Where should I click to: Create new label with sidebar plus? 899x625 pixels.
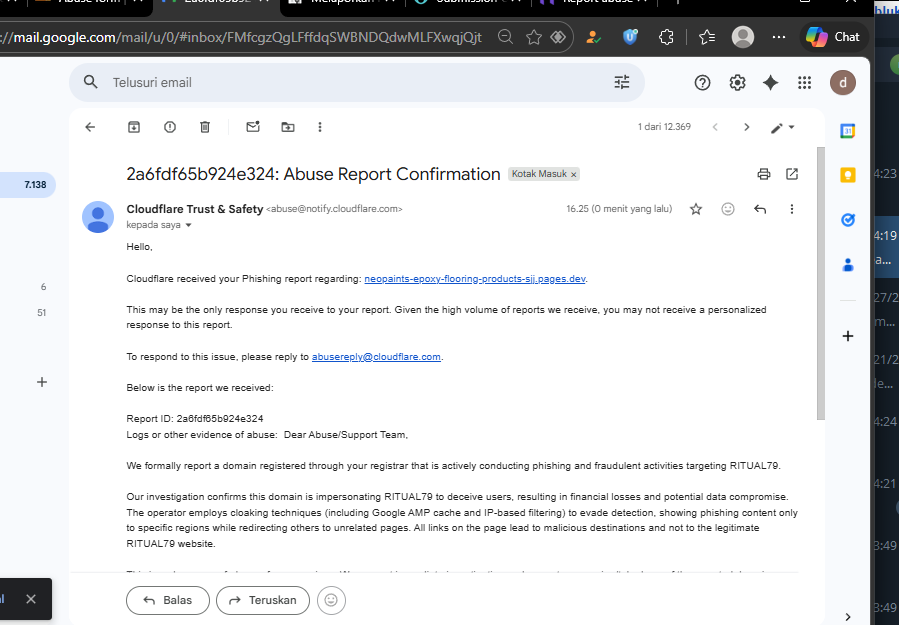42,382
